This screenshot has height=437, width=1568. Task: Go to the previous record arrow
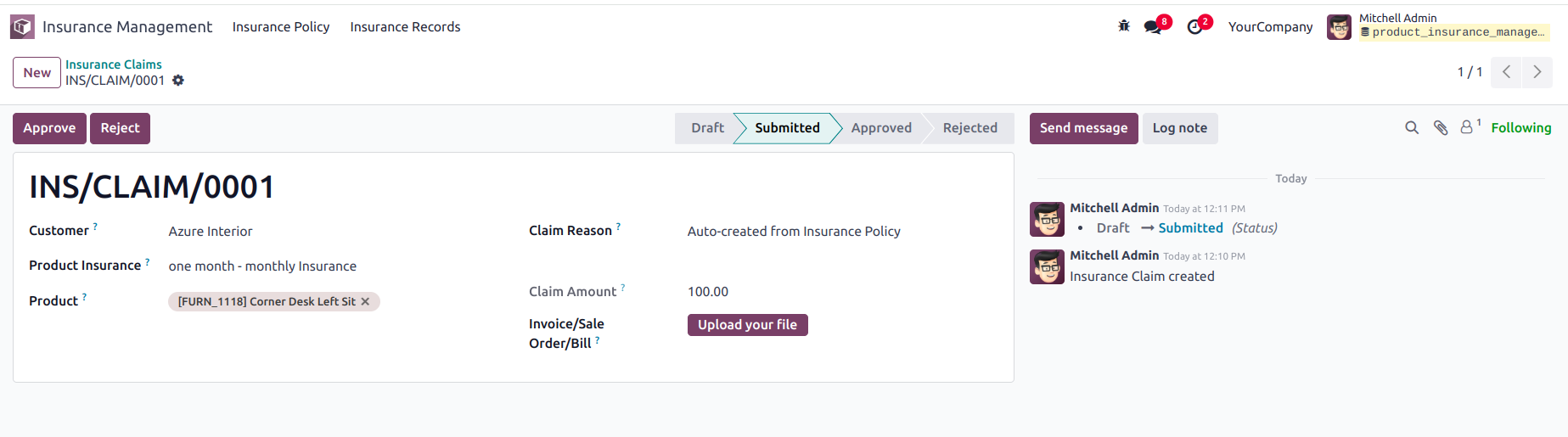click(x=1506, y=72)
